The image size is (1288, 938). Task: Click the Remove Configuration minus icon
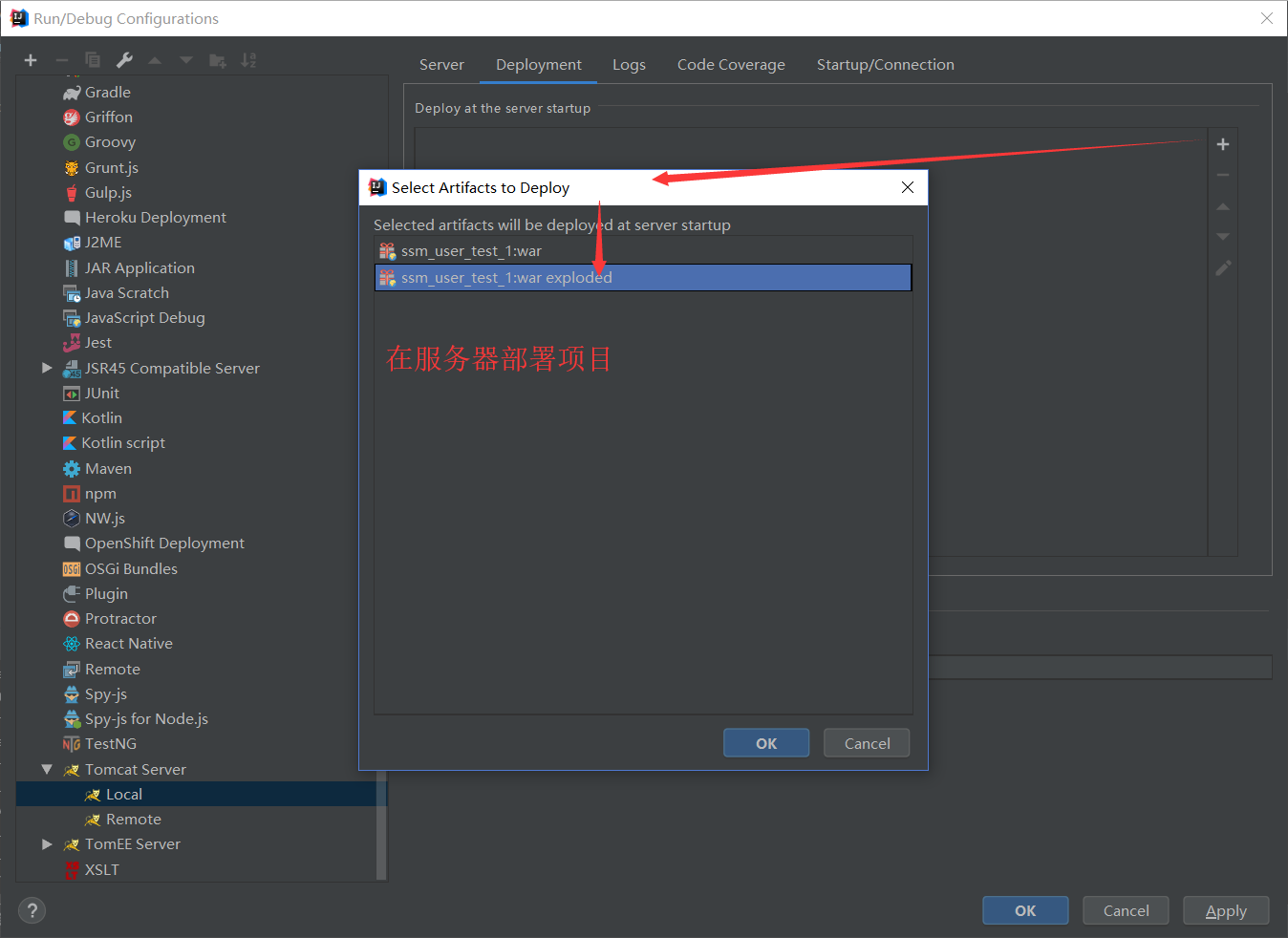62,60
